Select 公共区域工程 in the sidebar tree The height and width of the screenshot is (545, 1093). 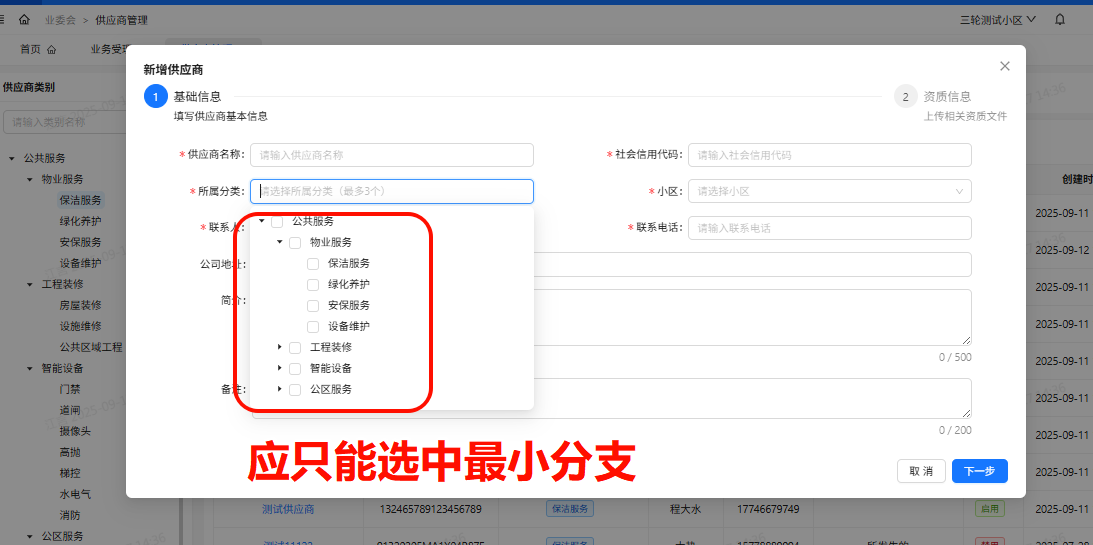click(x=91, y=347)
